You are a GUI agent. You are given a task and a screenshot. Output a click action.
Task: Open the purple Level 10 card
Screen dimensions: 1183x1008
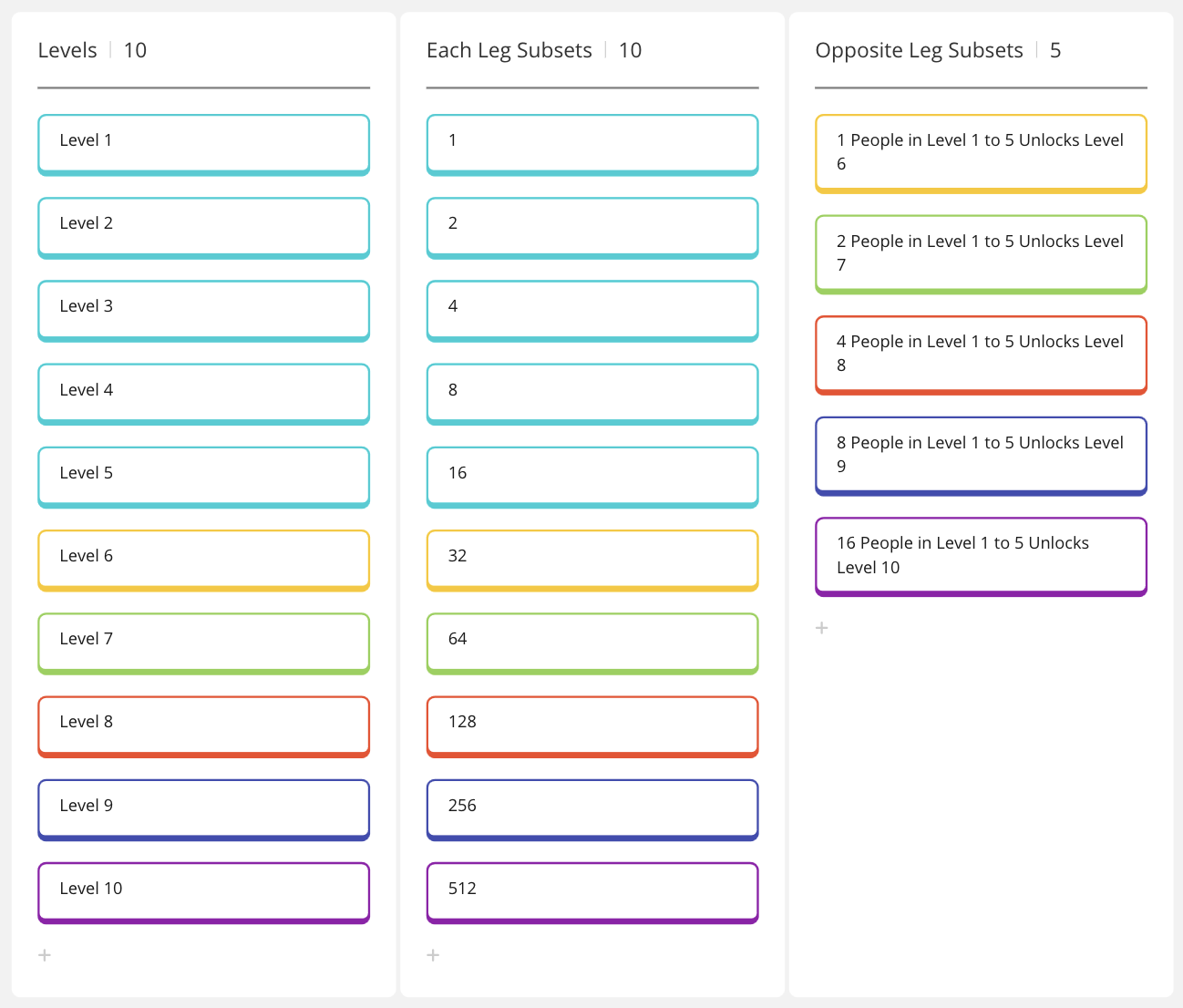[204, 893]
